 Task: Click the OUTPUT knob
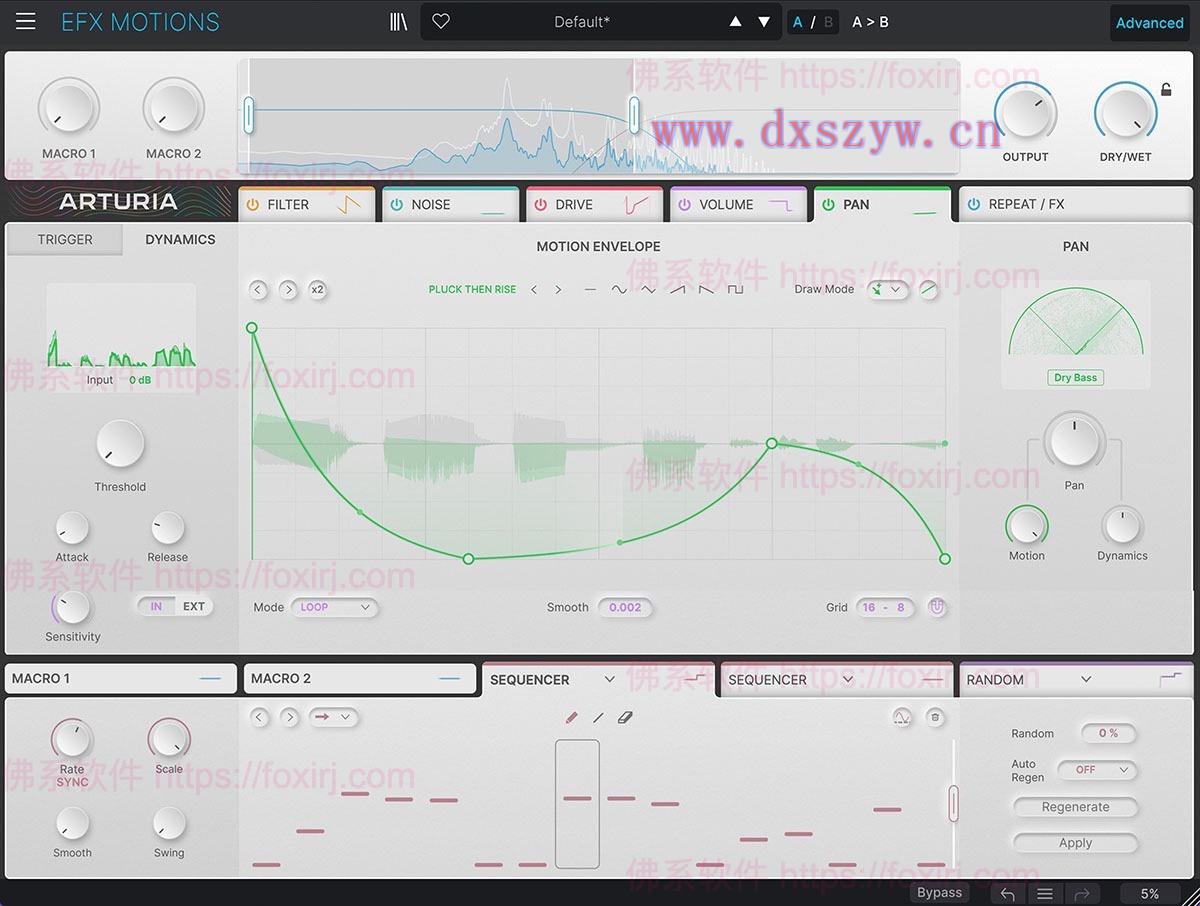(1025, 112)
